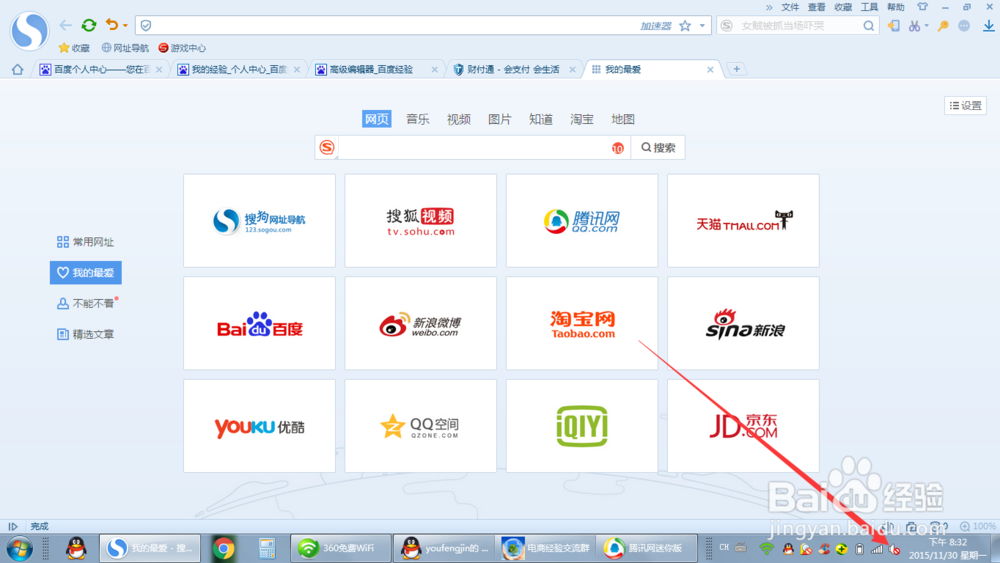Open the 淘宝网 Taobao tile
Screen dimensions: 1000x563
click(582, 323)
